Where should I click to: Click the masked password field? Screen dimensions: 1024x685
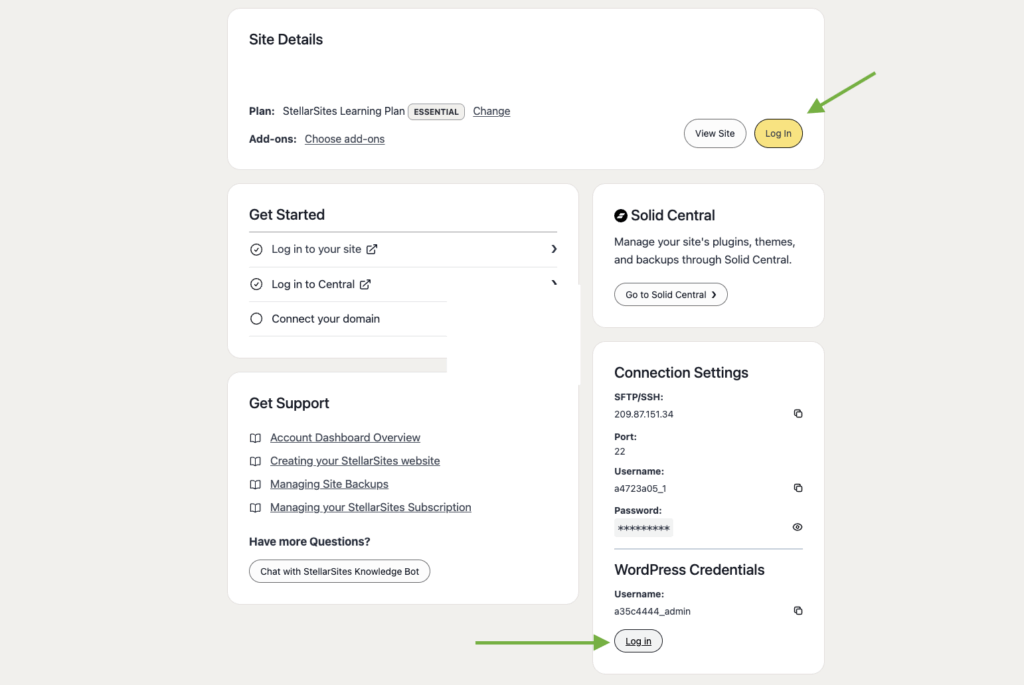click(x=643, y=527)
